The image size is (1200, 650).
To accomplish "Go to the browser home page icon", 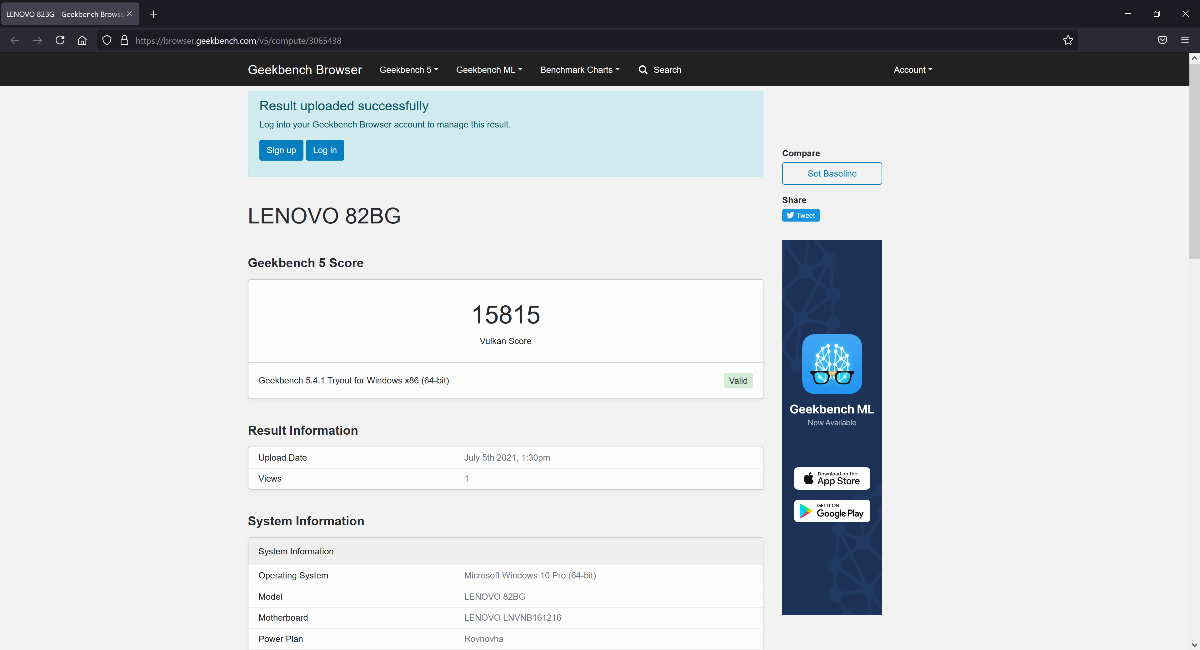I will [82, 40].
